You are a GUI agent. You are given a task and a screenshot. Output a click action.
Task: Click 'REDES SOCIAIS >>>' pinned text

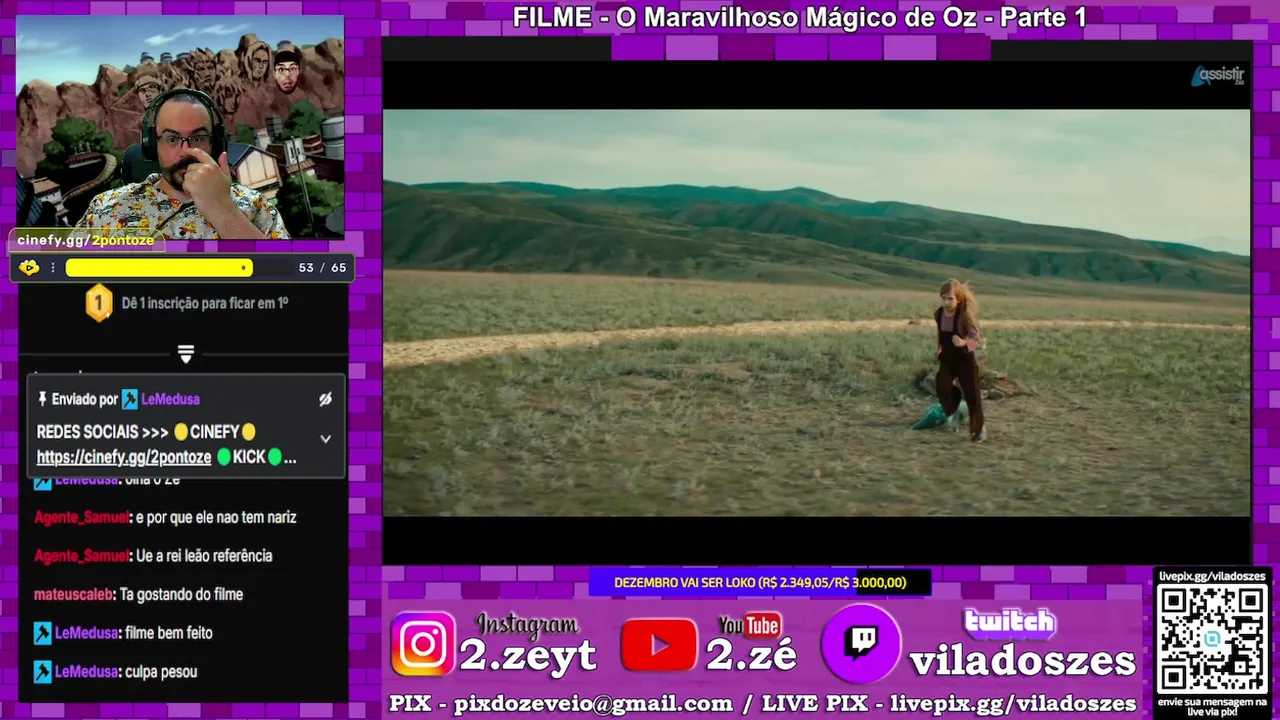coord(102,432)
